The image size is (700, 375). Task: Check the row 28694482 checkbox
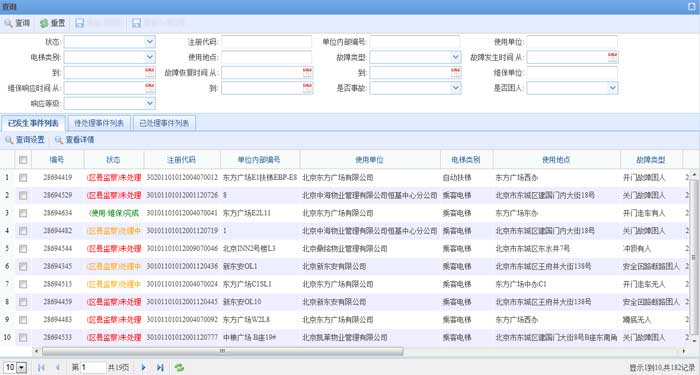(x=23, y=231)
